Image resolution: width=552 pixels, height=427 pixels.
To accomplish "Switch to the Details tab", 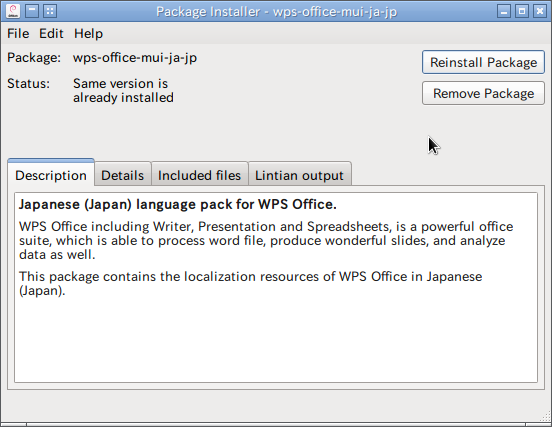I will (x=123, y=175).
